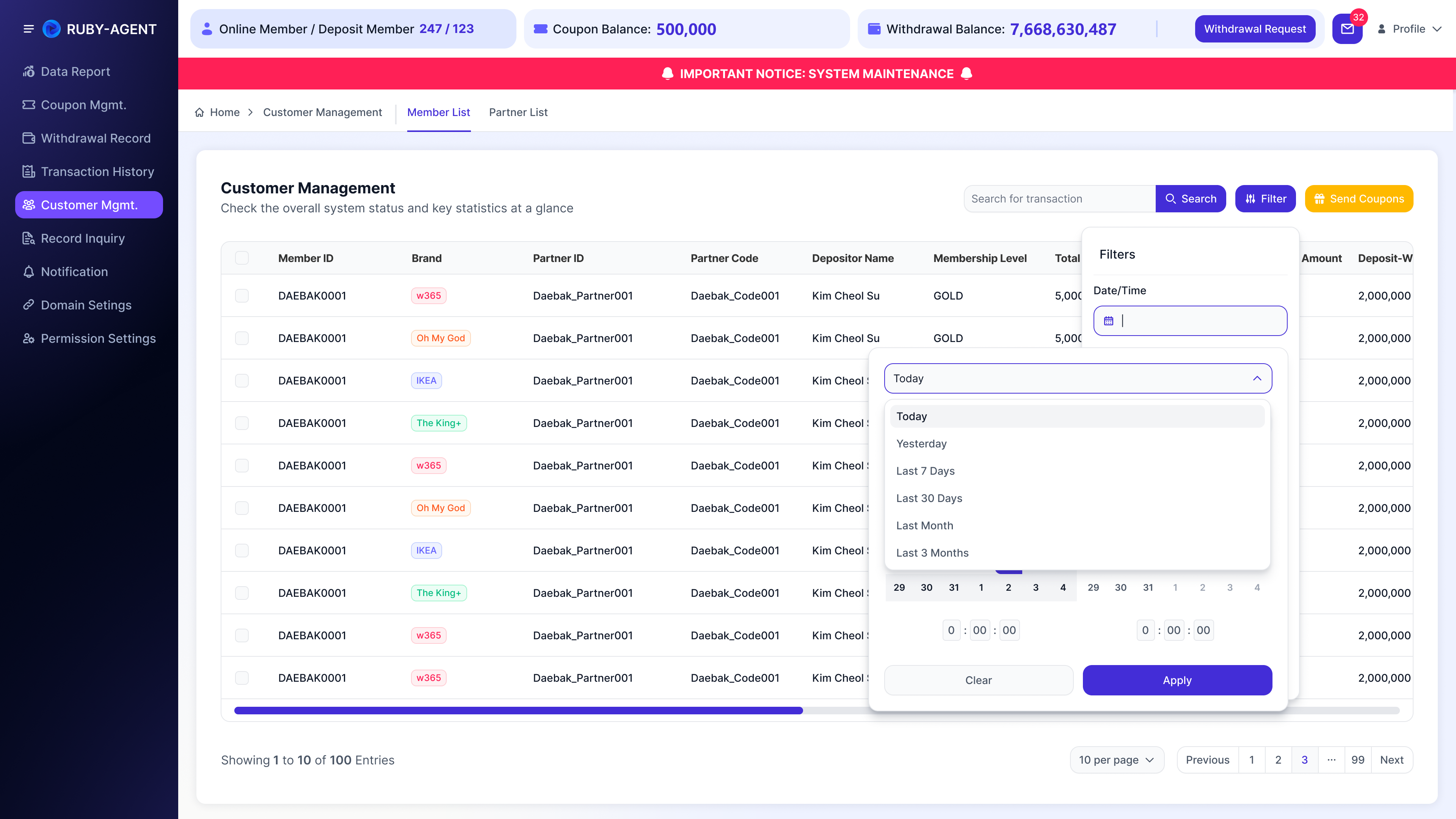Click the Home breadcrumb link text
Screen dimensions: 1456x819
(224, 113)
